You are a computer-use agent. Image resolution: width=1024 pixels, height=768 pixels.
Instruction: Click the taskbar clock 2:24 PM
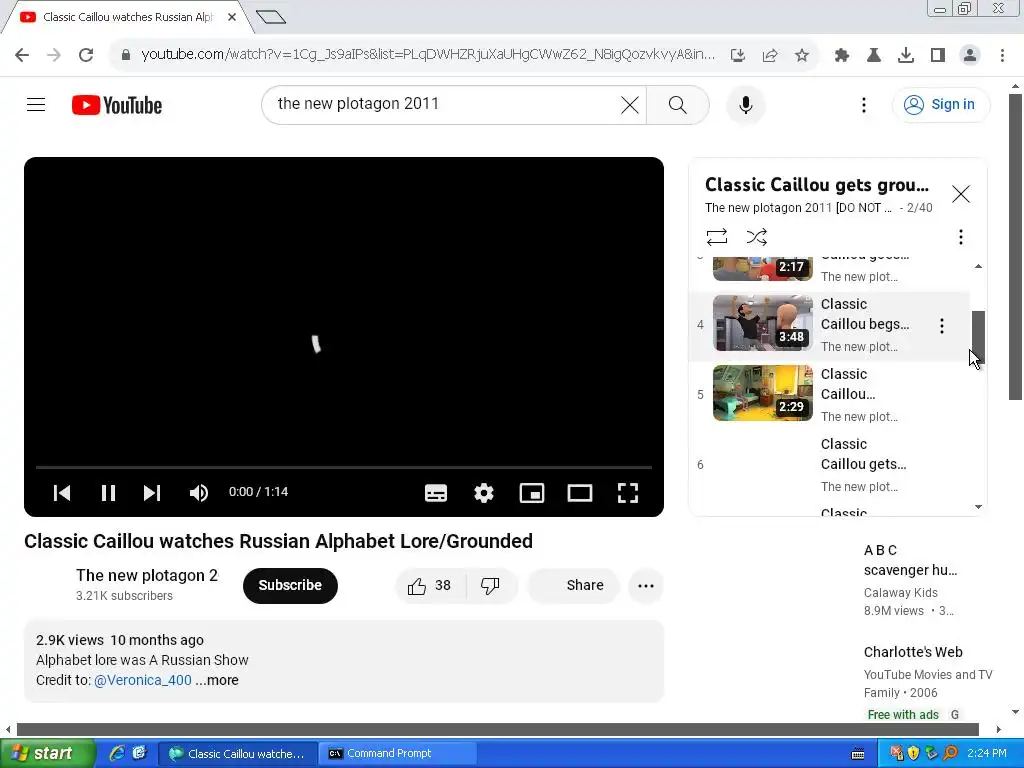coord(987,754)
